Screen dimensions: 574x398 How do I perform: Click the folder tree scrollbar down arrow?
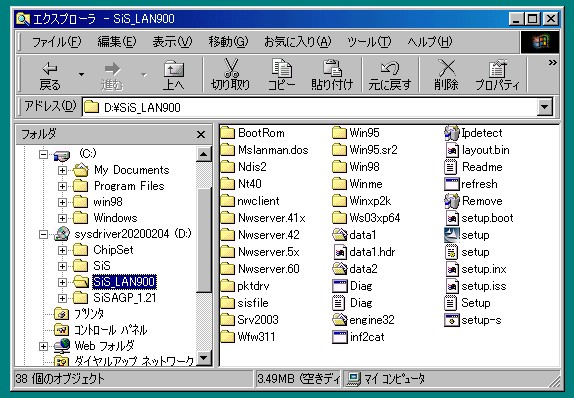(x=204, y=357)
